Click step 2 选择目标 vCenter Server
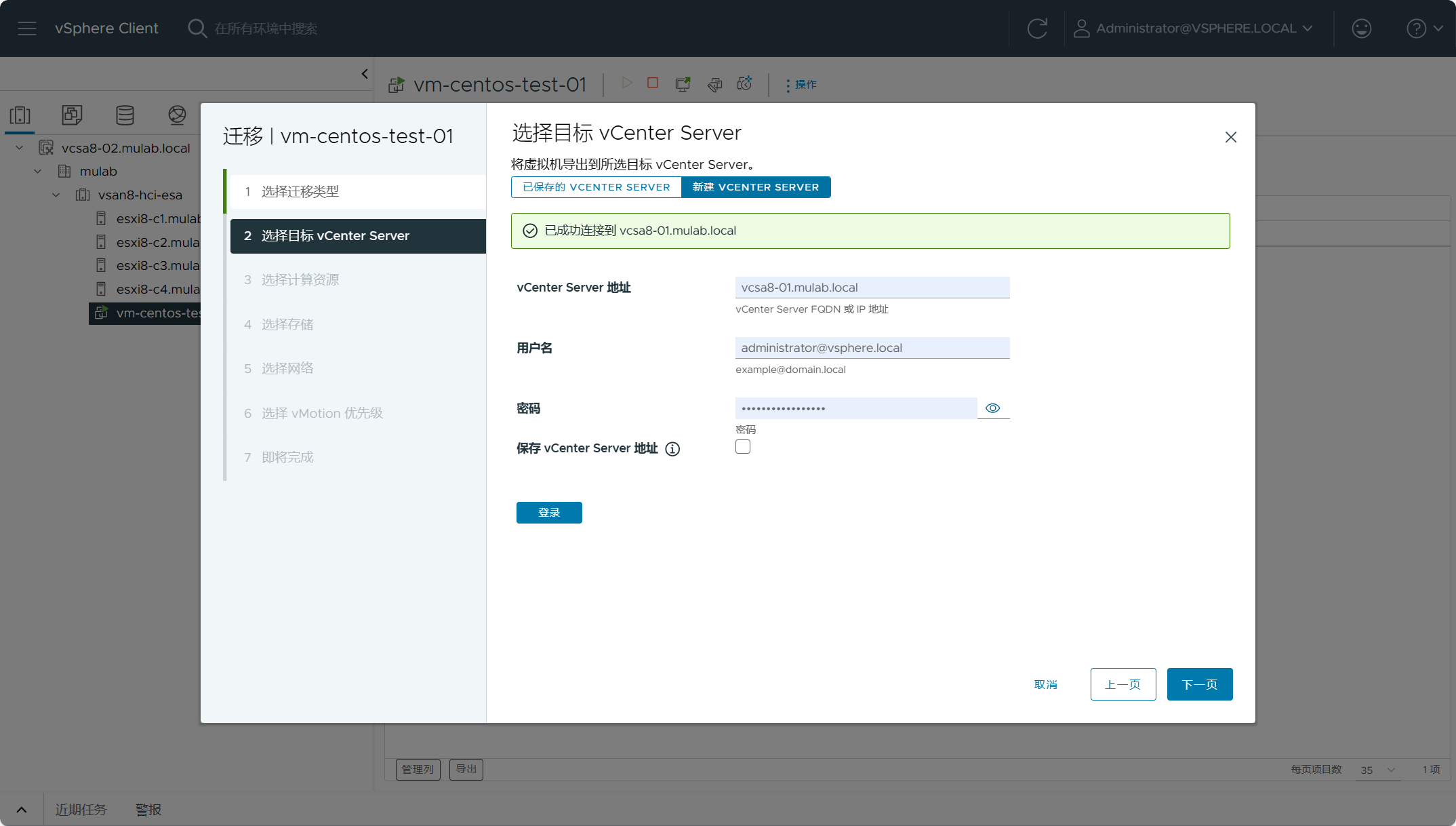This screenshot has width=1456, height=826. pos(358,236)
